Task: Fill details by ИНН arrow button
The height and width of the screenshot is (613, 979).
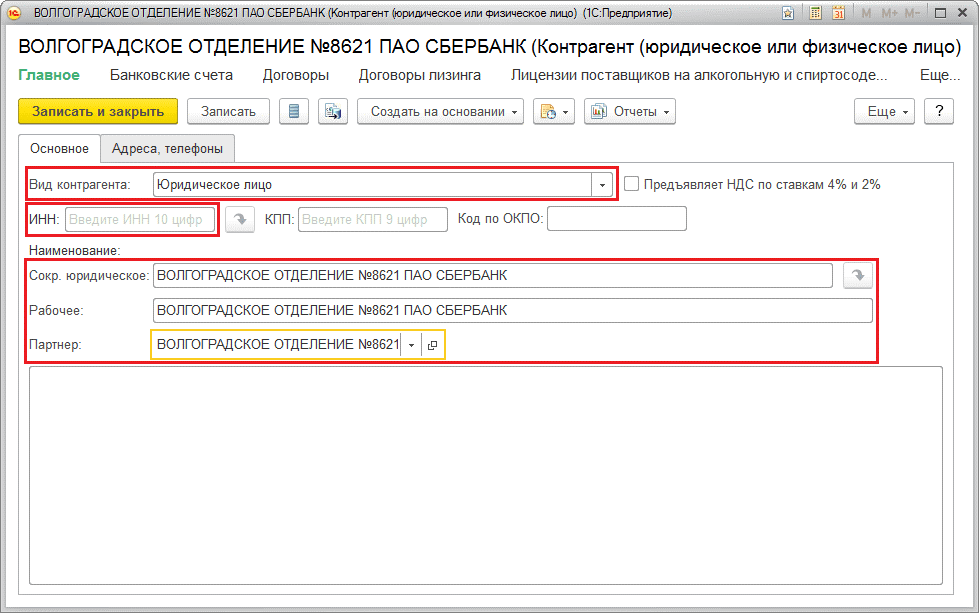Action: coord(240,219)
